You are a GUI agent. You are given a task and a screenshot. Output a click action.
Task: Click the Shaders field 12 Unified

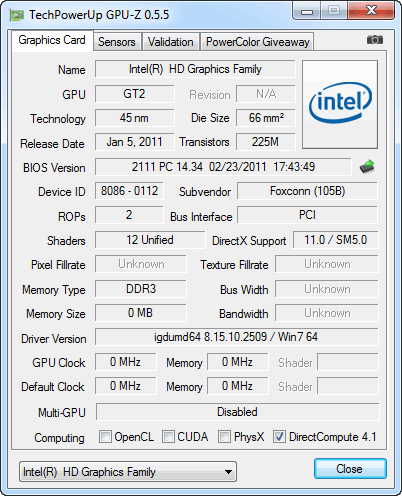150,240
